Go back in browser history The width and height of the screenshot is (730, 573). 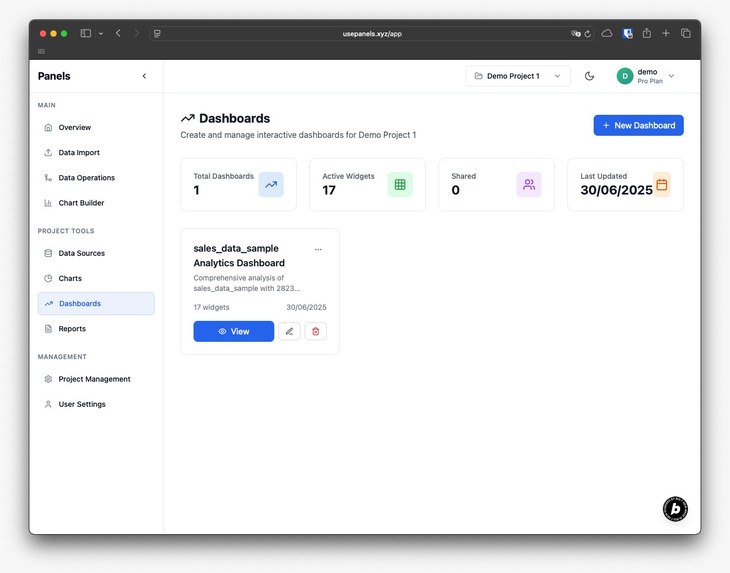point(118,33)
